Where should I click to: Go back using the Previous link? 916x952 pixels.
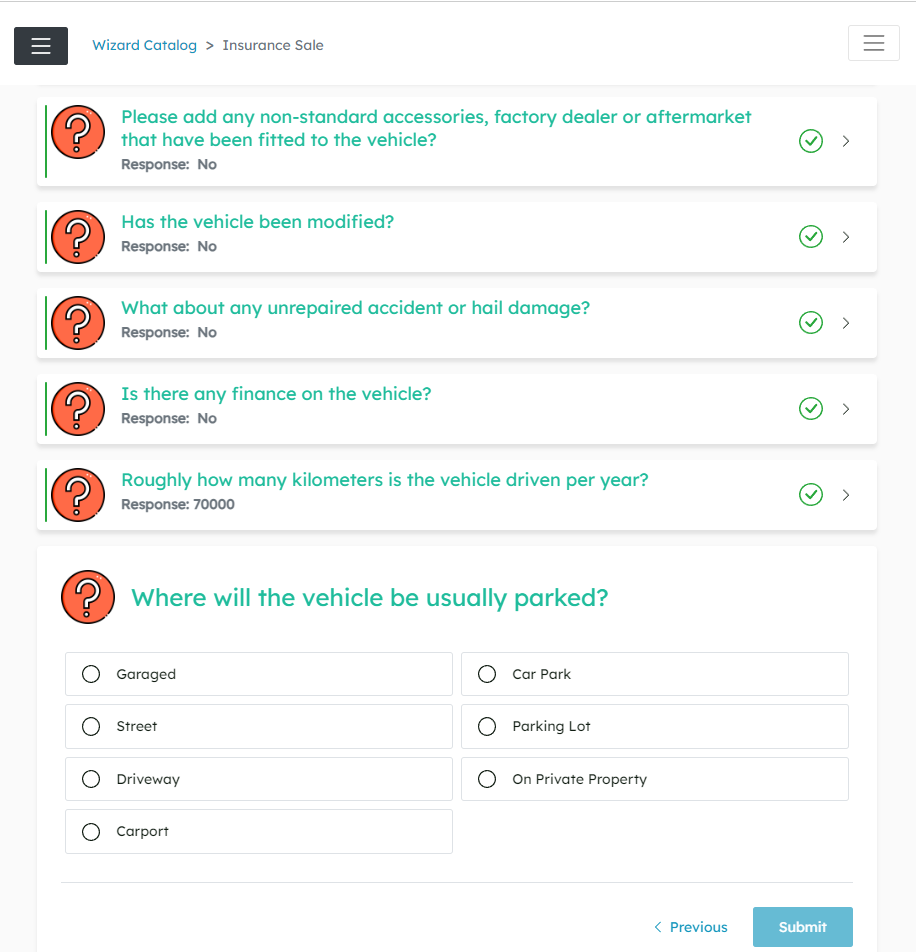[690, 926]
